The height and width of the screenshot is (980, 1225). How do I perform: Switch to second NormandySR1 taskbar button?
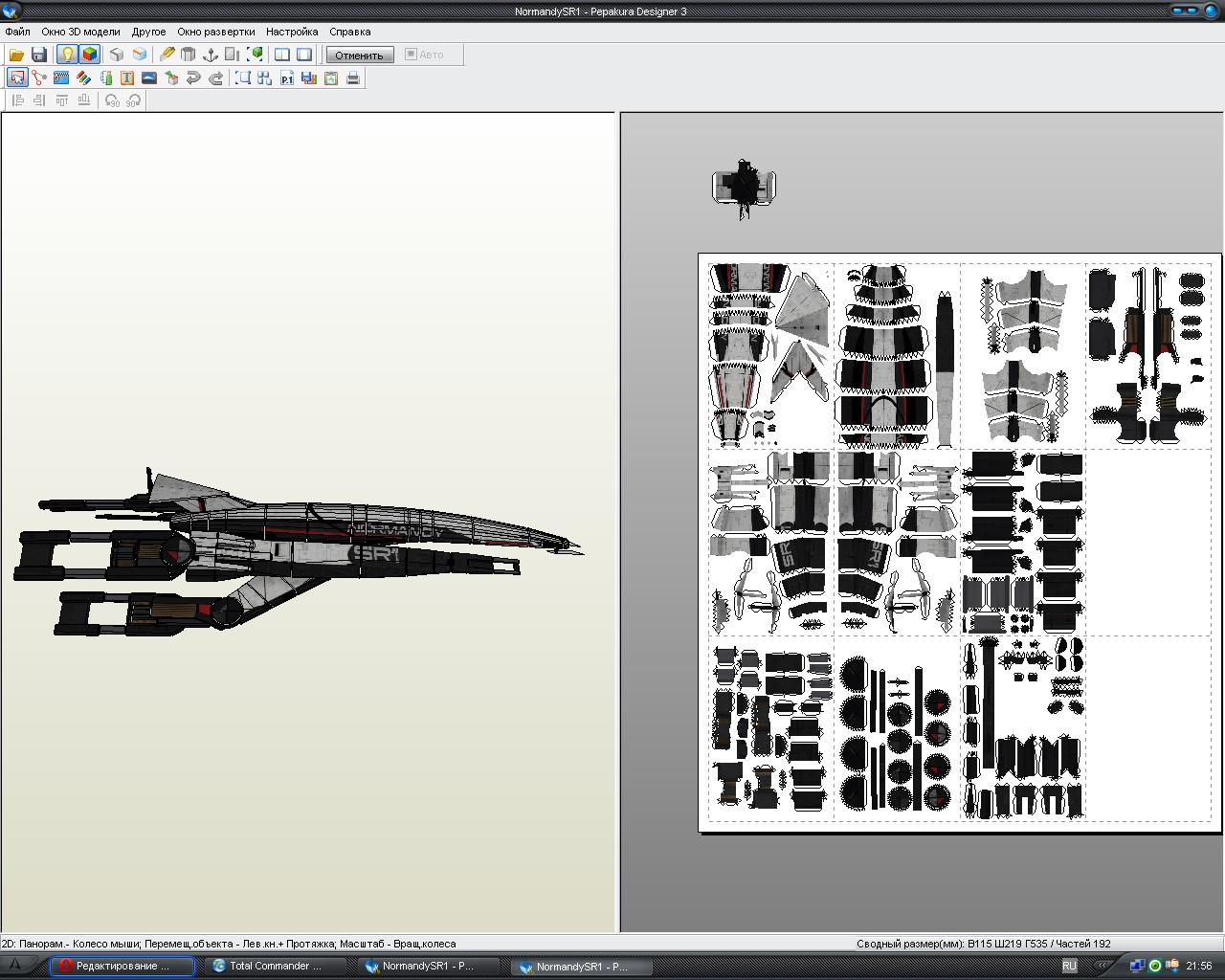(583, 966)
